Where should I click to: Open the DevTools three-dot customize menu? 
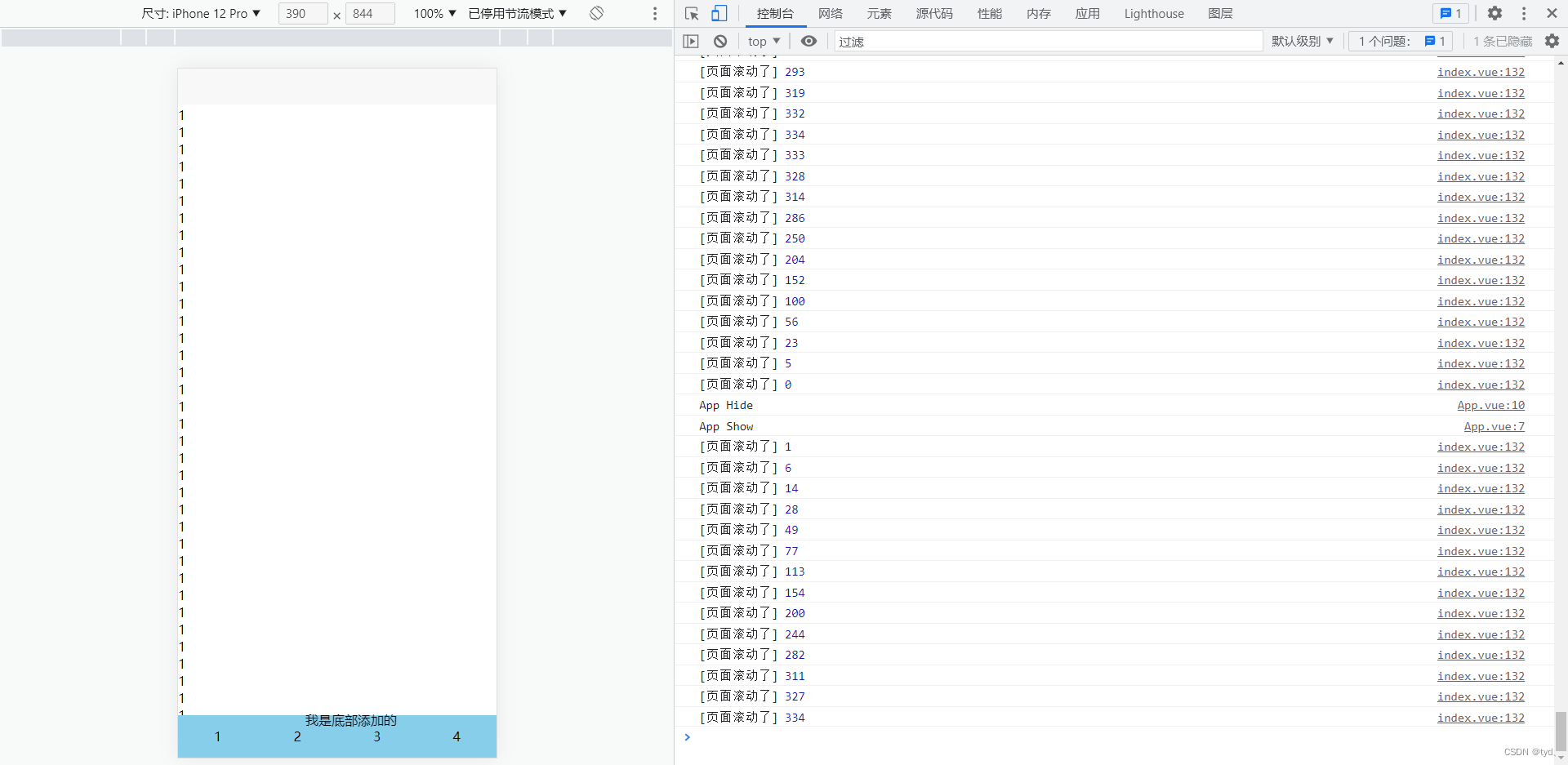[x=1524, y=14]
